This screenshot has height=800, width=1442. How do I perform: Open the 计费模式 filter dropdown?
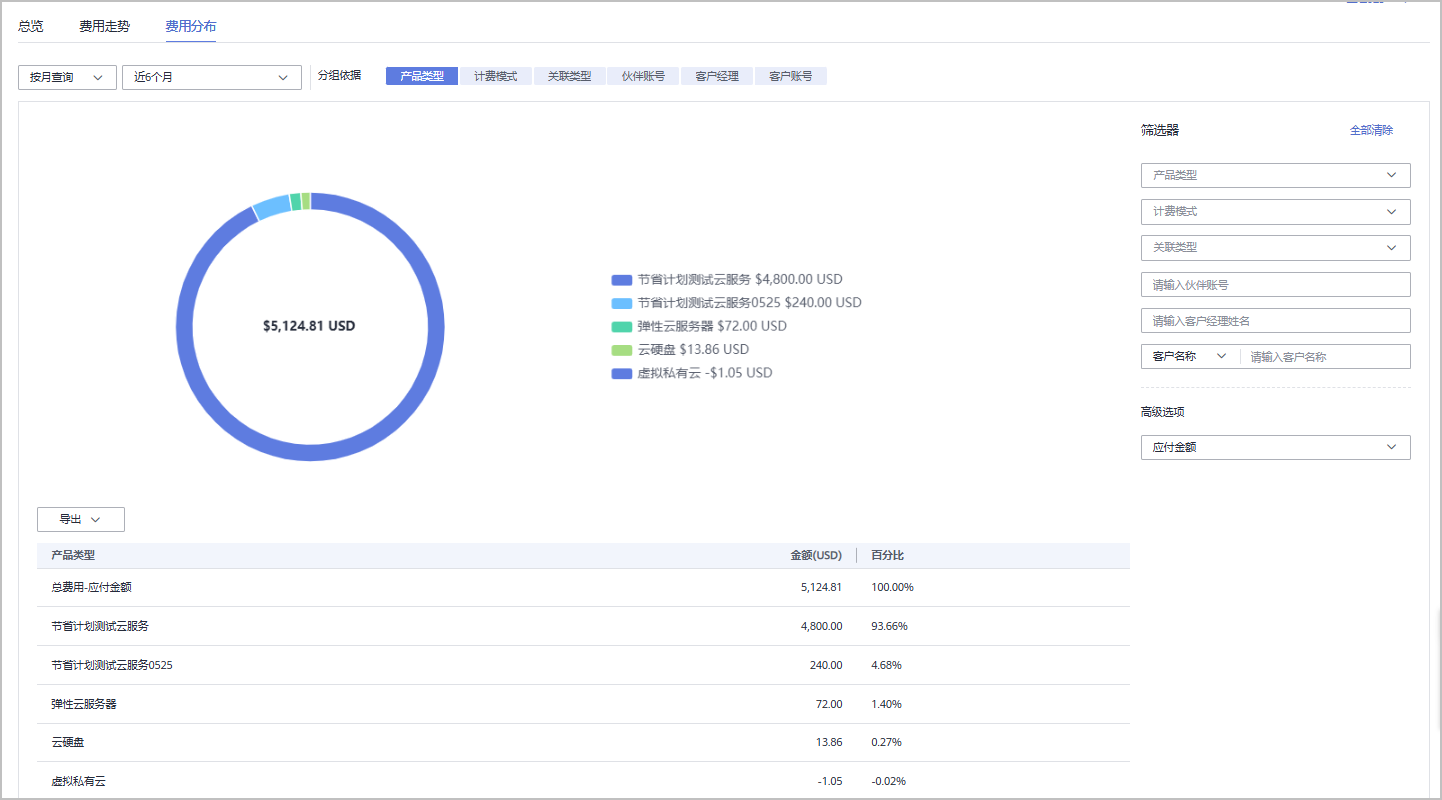click(x=1275, y=211)
